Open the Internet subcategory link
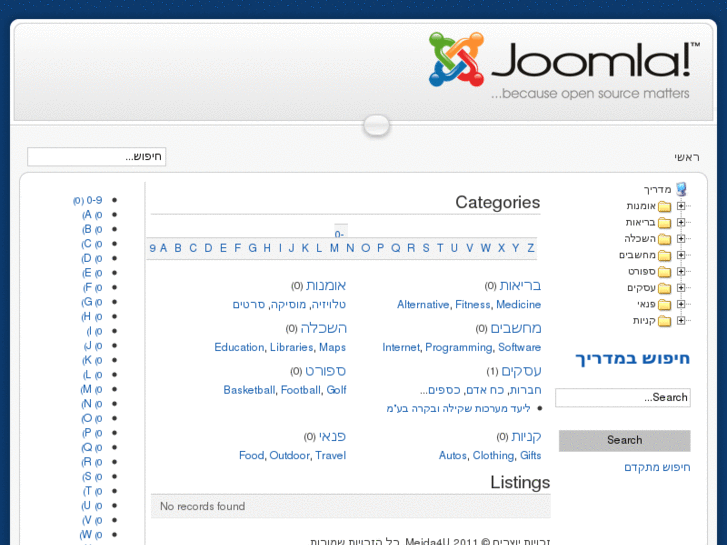The width and height of the screenshot is (727, 545). click(401, 347)
